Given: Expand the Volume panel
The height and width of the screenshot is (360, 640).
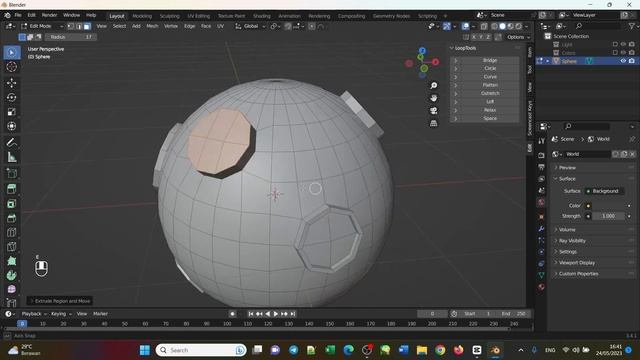Looking at the screenshot, I should (567, 230).
